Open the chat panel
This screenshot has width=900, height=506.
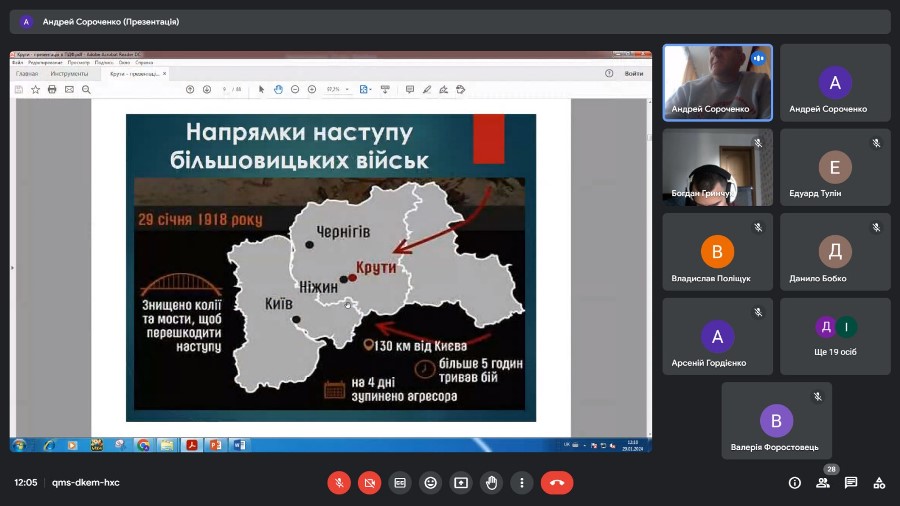(851, 482)
